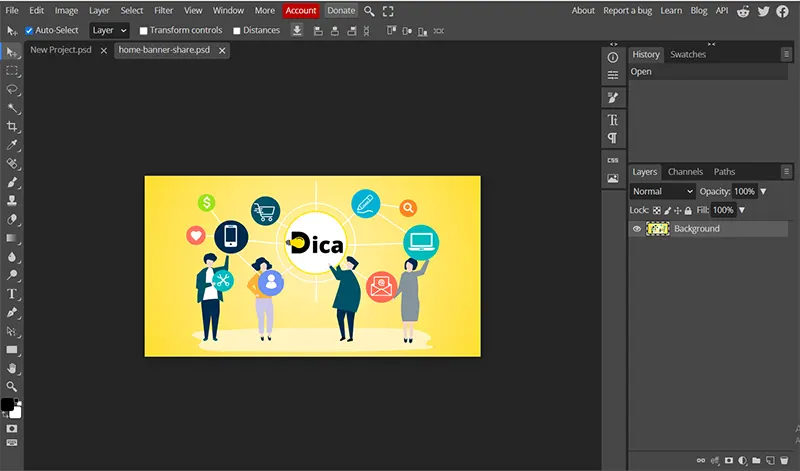Select the Eraser tool
The width and height of the screenshot is (800, 471).
[12, 219]
